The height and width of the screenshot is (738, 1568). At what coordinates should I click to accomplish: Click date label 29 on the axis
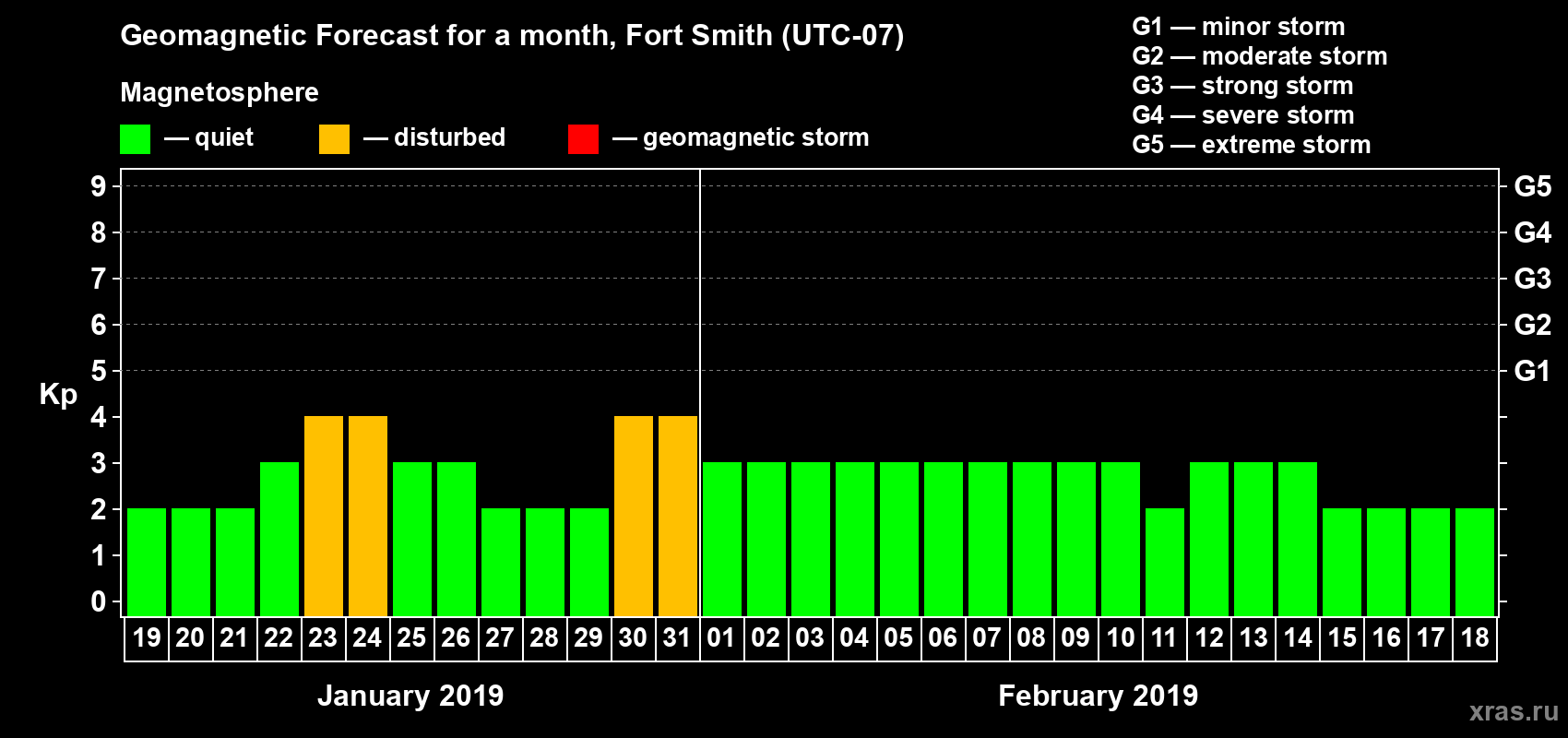tap(588, 637)
